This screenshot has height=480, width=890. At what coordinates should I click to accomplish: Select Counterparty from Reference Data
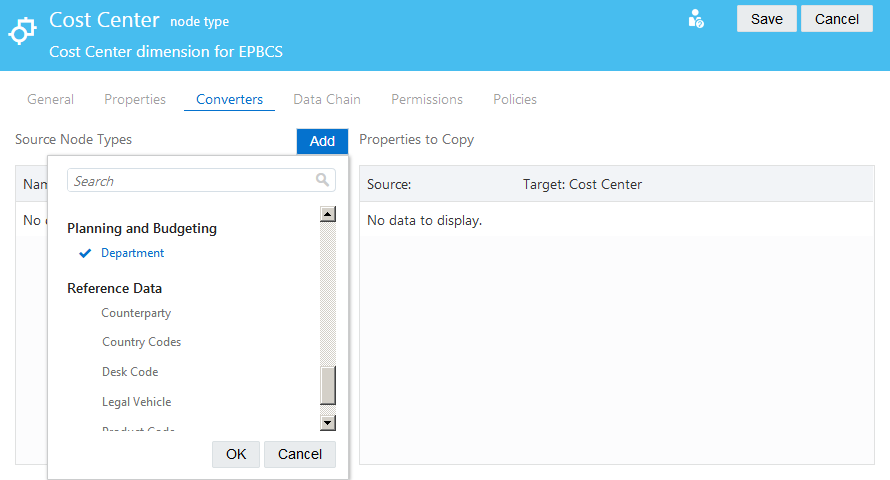coord(136,313)
